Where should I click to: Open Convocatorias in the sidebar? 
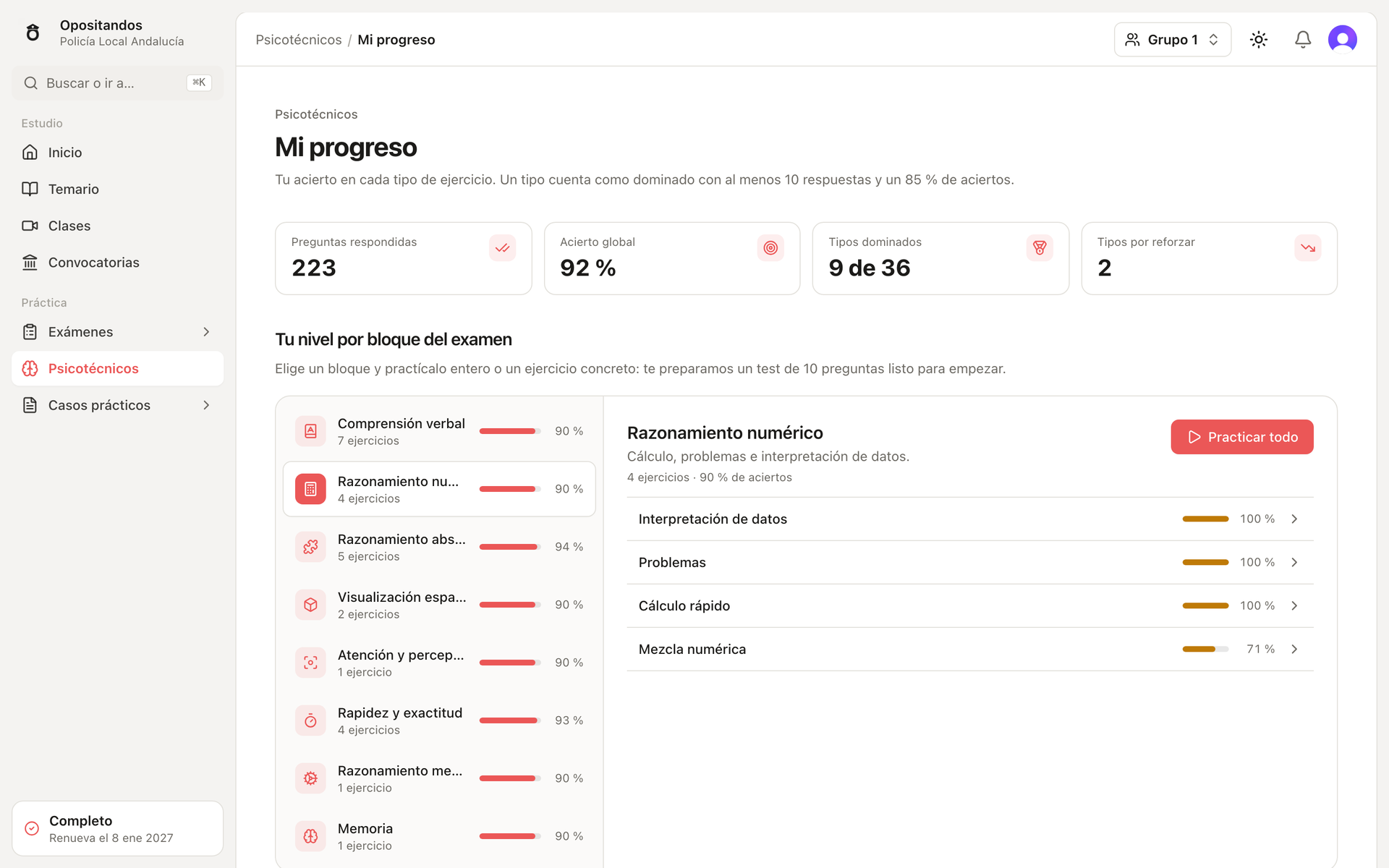[117, 263]
